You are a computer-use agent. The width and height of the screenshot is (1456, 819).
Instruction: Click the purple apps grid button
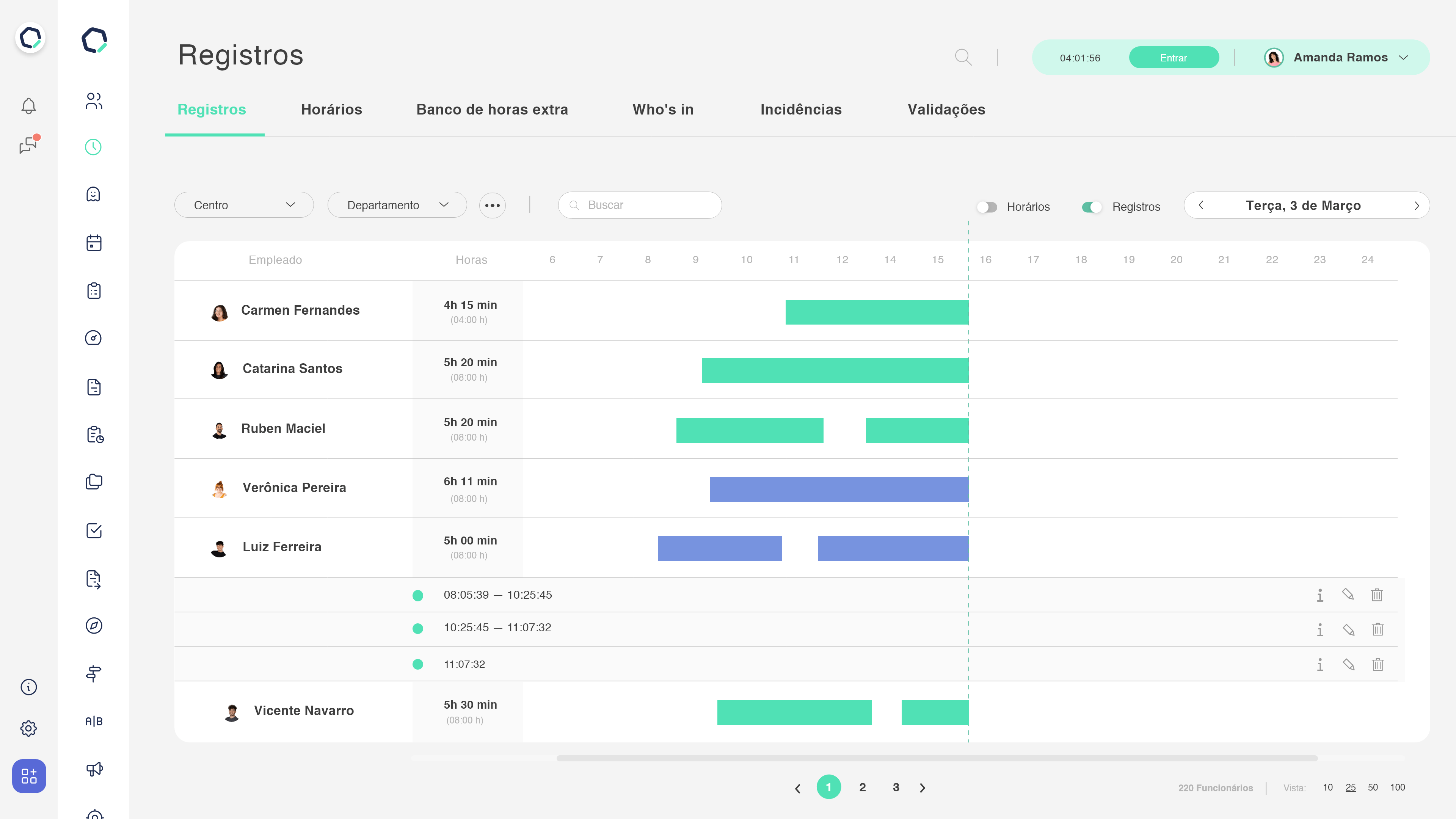(x=29, y=775)
